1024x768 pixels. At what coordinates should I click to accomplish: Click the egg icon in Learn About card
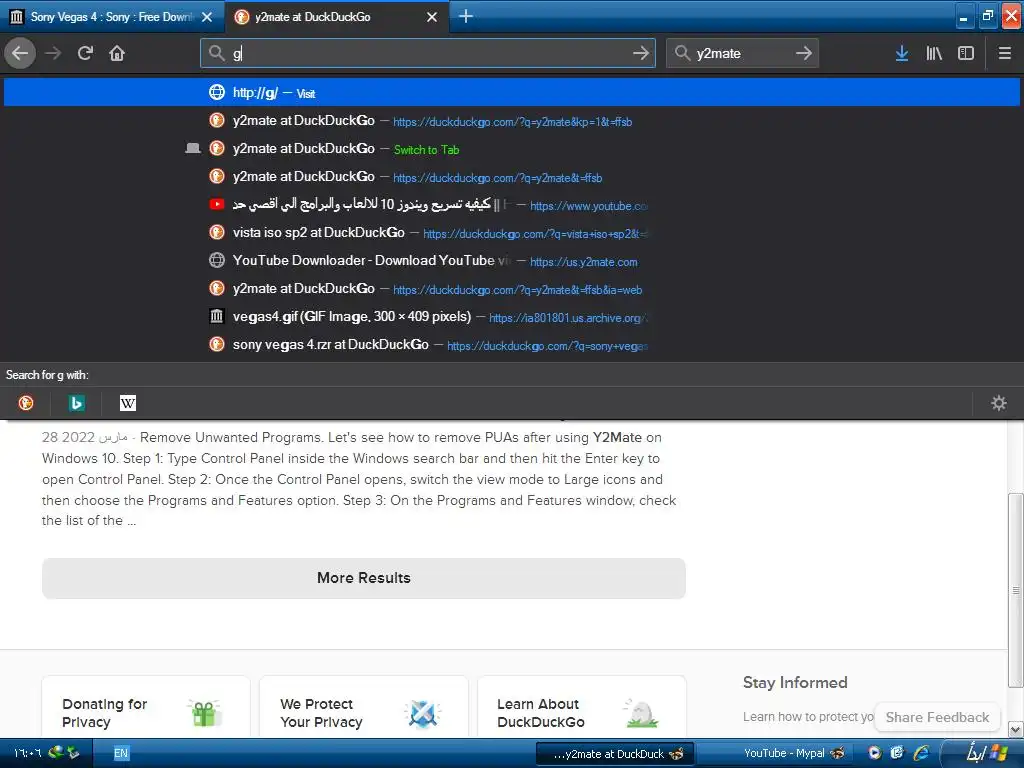[641, 712]
